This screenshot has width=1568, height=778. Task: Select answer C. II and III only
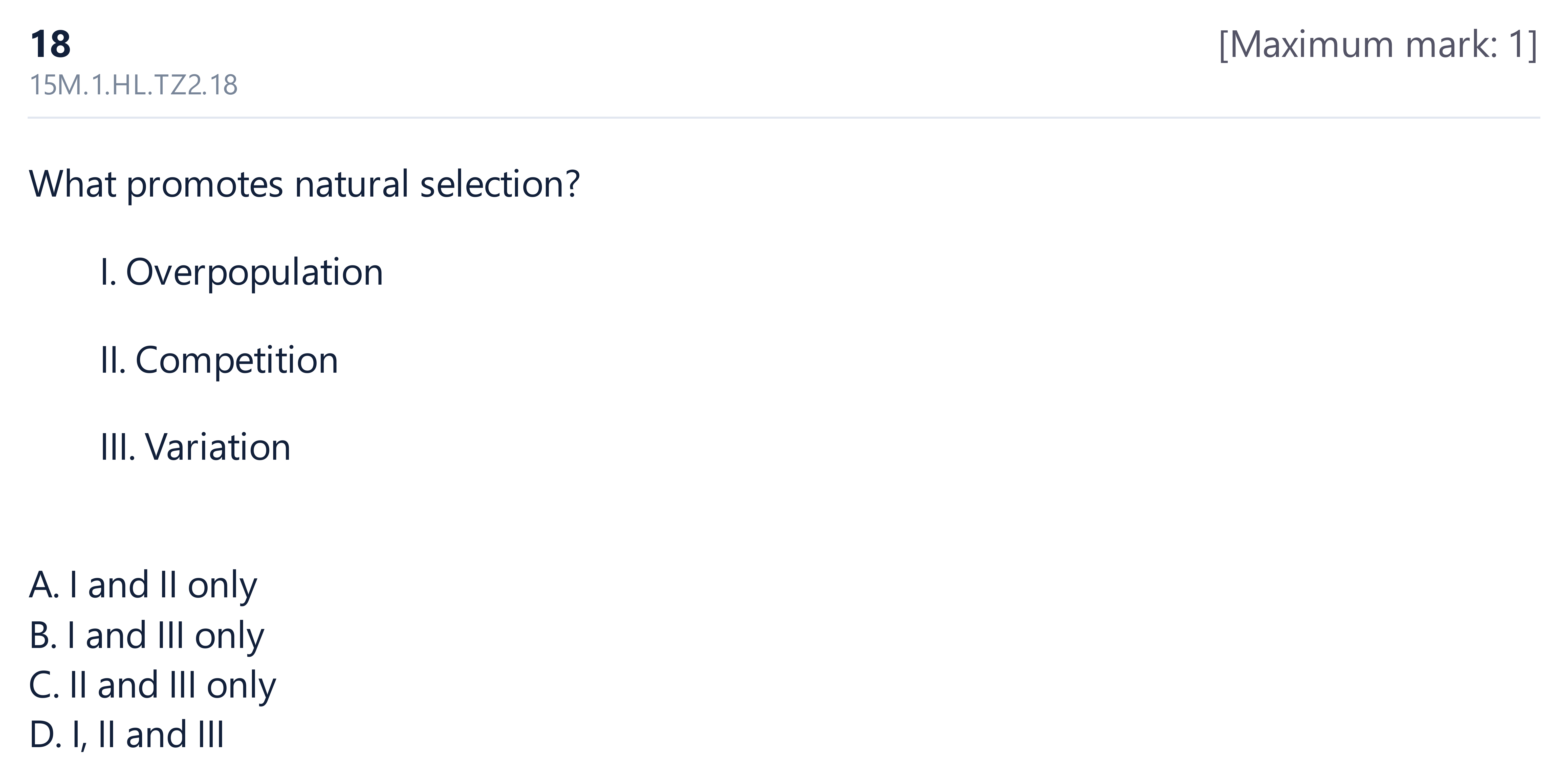point(152,685)
